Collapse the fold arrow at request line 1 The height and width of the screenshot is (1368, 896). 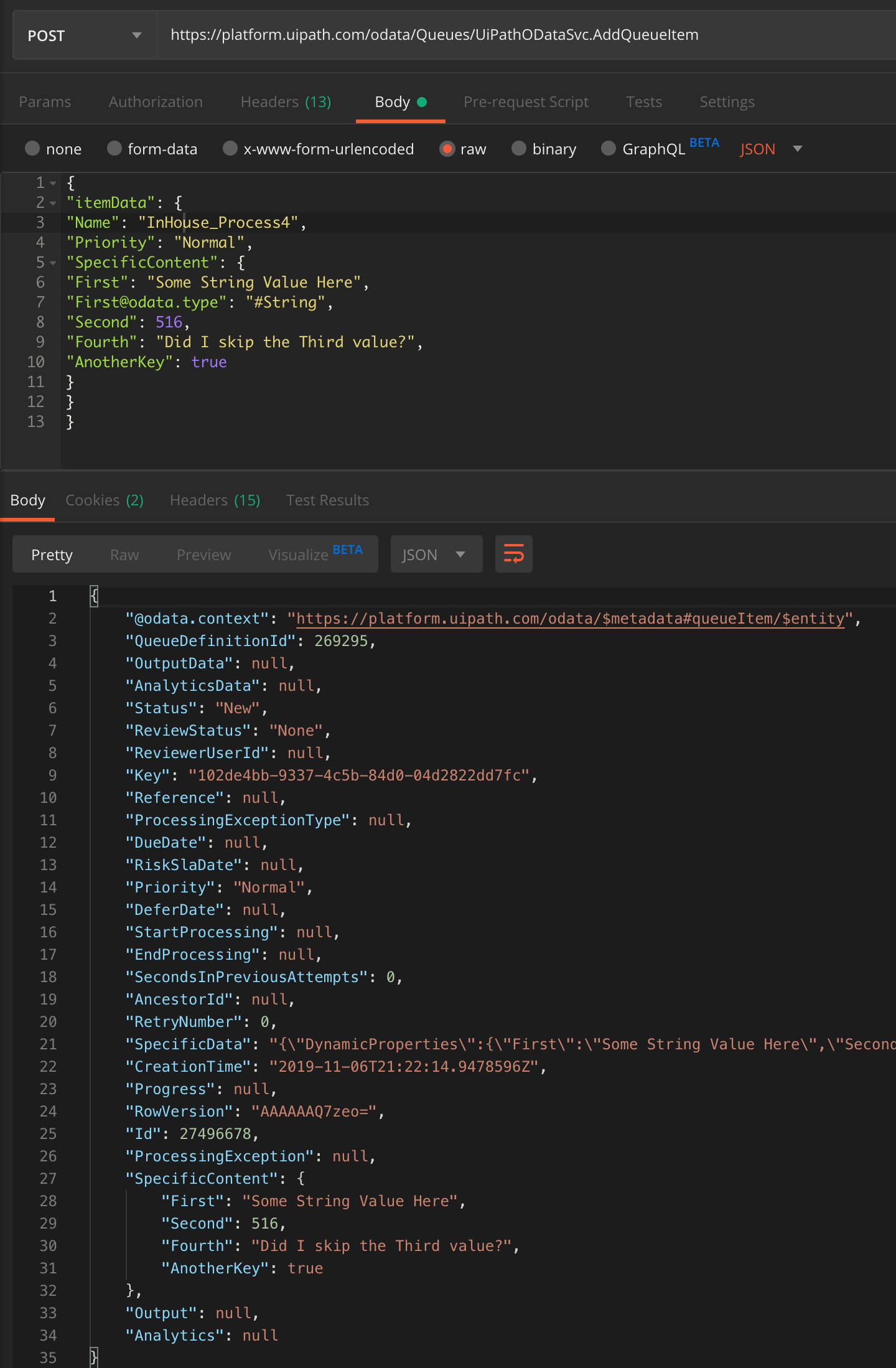pos(53,183)
